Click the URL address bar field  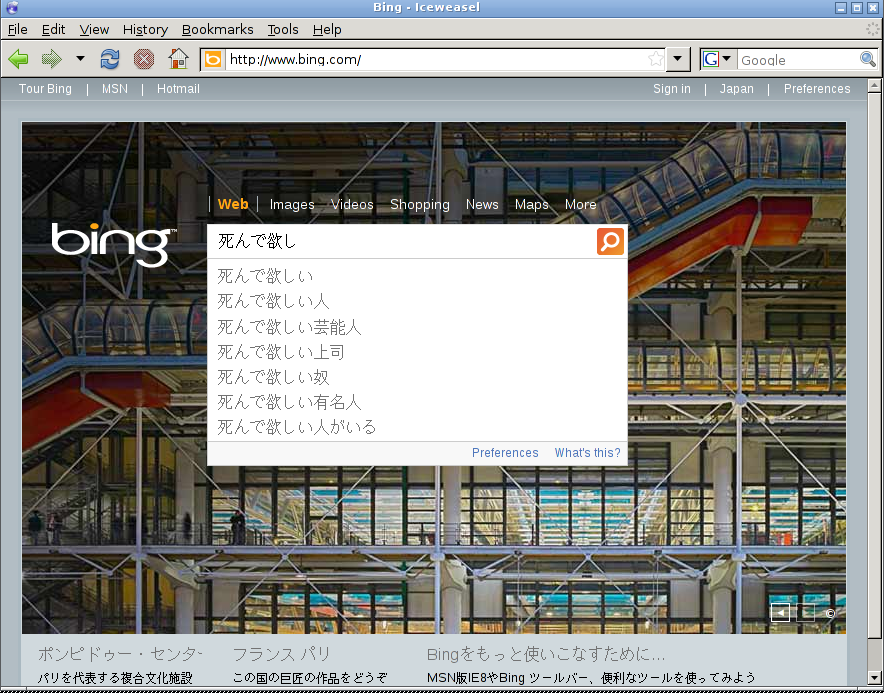(435, 59)
